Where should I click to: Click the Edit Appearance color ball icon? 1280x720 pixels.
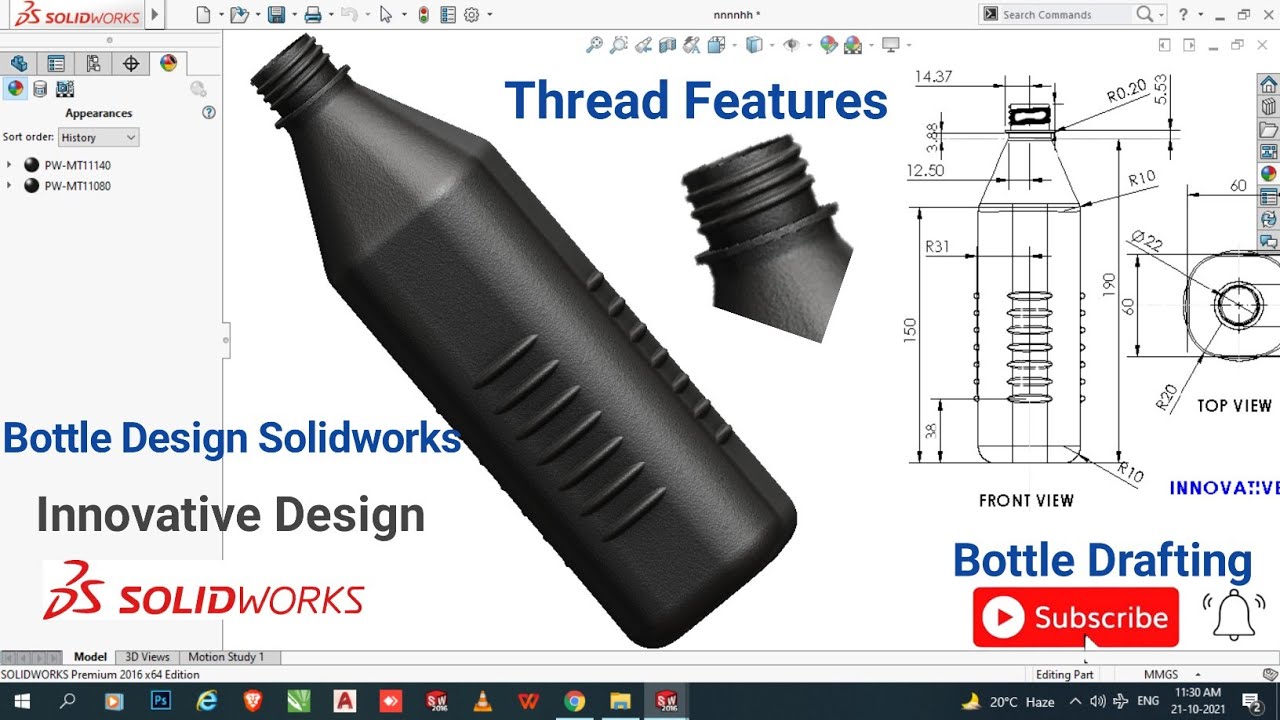pyautogui.click(x=828, y=44)
